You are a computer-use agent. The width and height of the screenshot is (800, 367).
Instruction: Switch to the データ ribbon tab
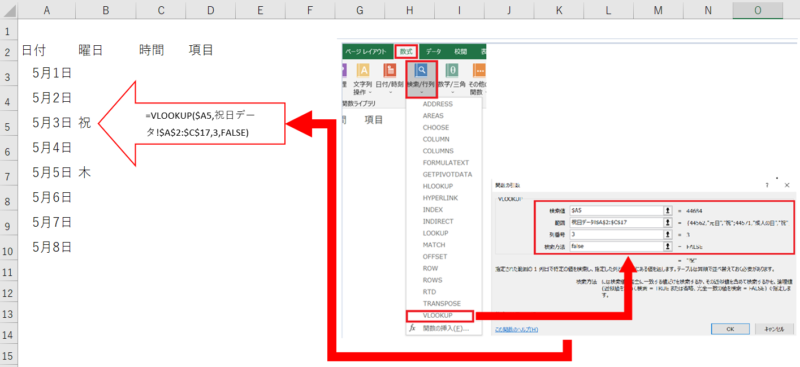[x=434, y=51]
